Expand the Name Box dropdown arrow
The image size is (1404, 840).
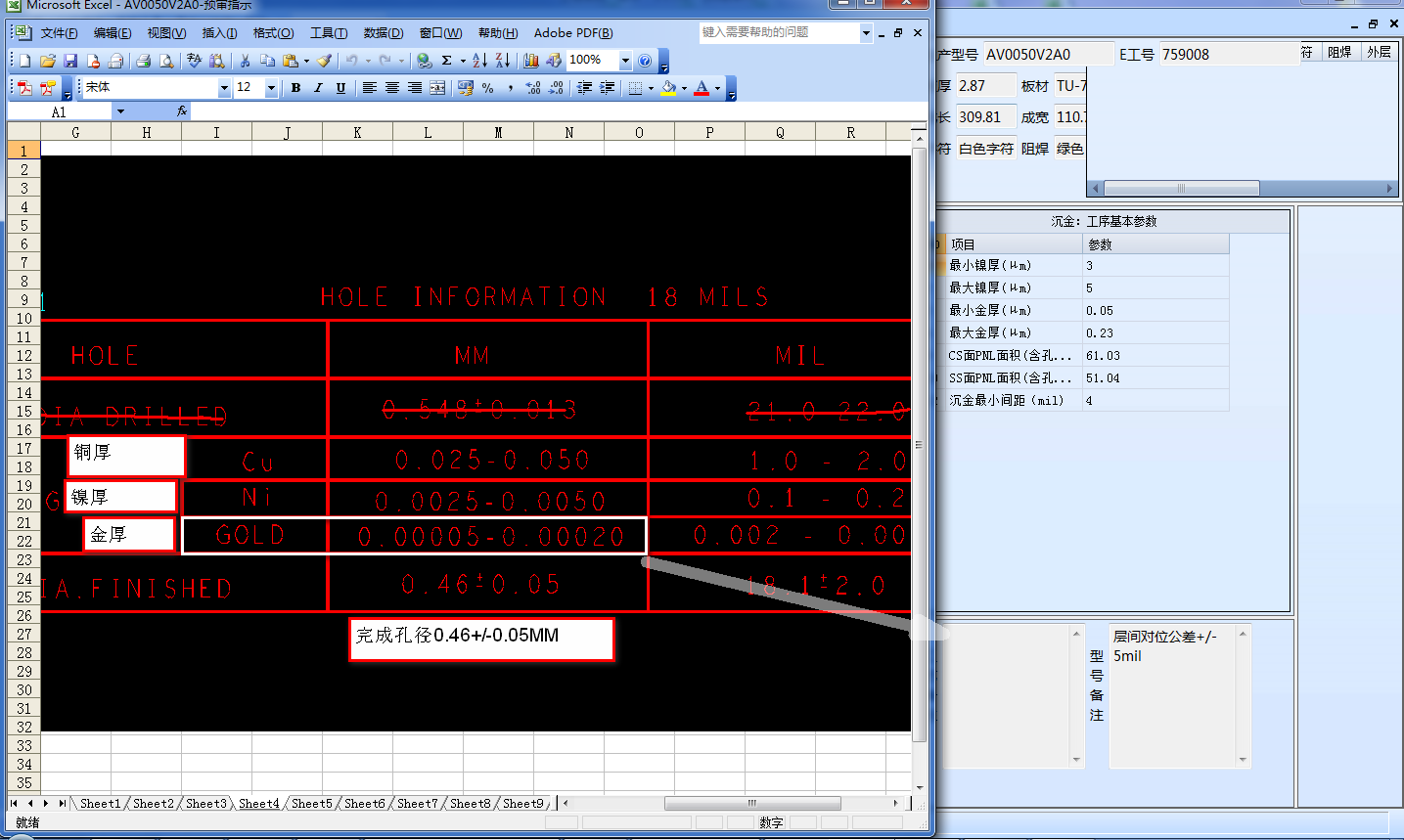[x=120, y=111]
